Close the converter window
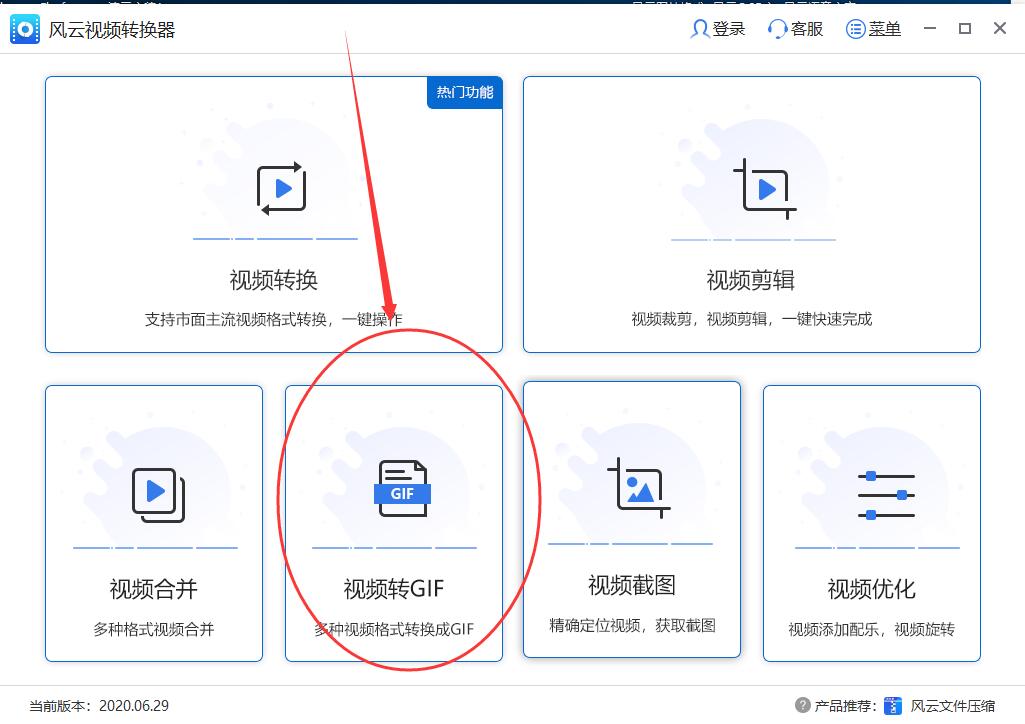 (x=1000, y=28)
